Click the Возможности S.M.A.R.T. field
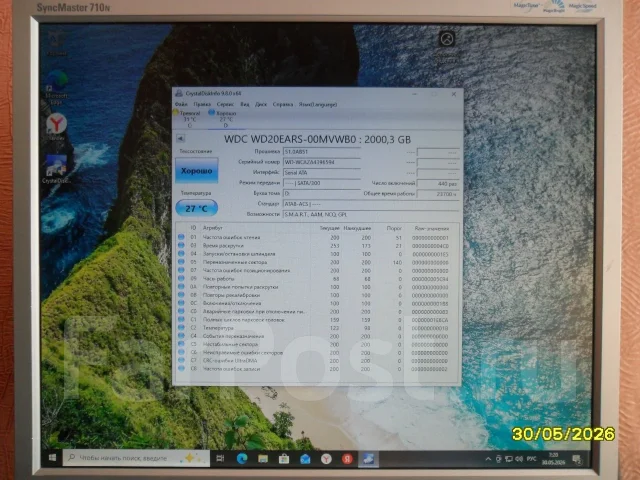The image size is (640, 480). pos(371,214)
